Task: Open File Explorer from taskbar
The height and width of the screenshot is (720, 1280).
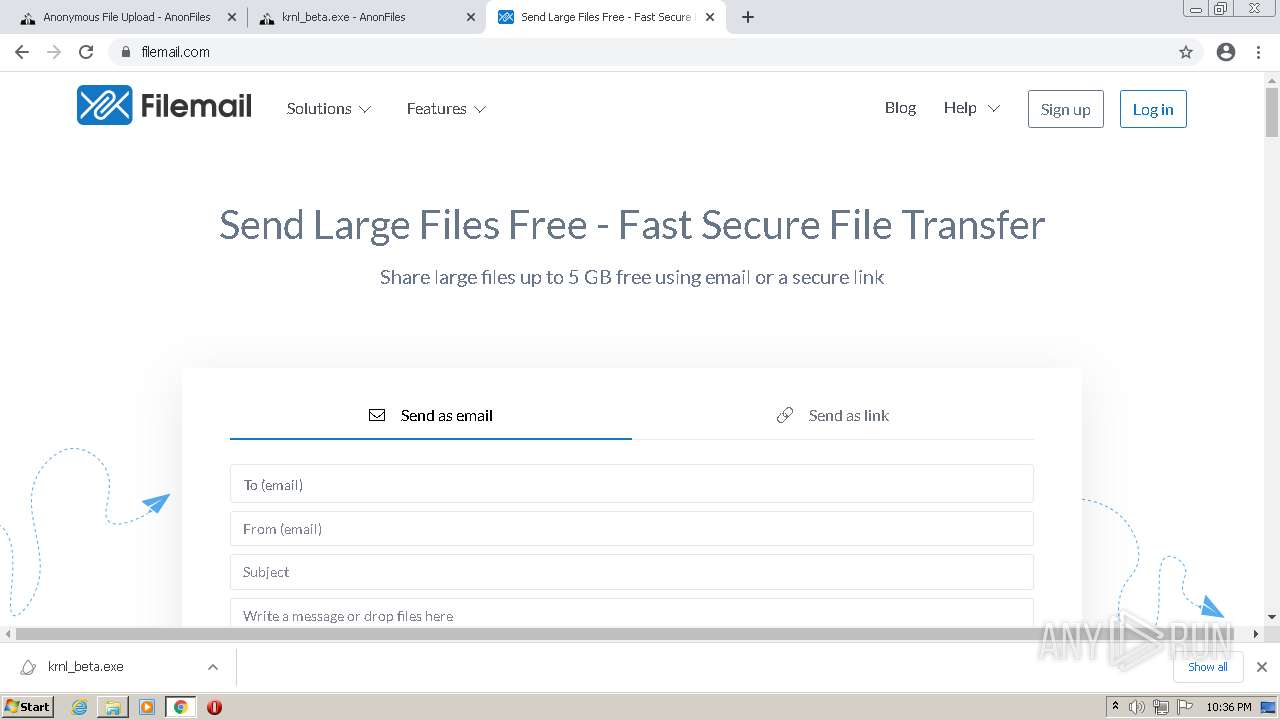Action: [113, 707]
